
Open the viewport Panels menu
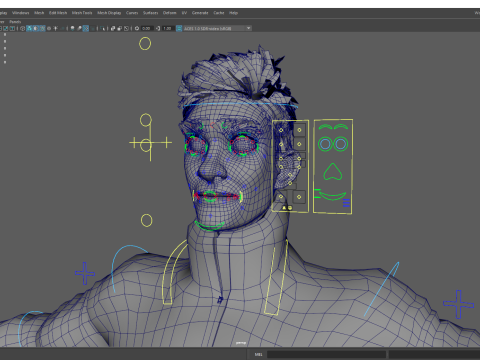(x=15, y=22)
